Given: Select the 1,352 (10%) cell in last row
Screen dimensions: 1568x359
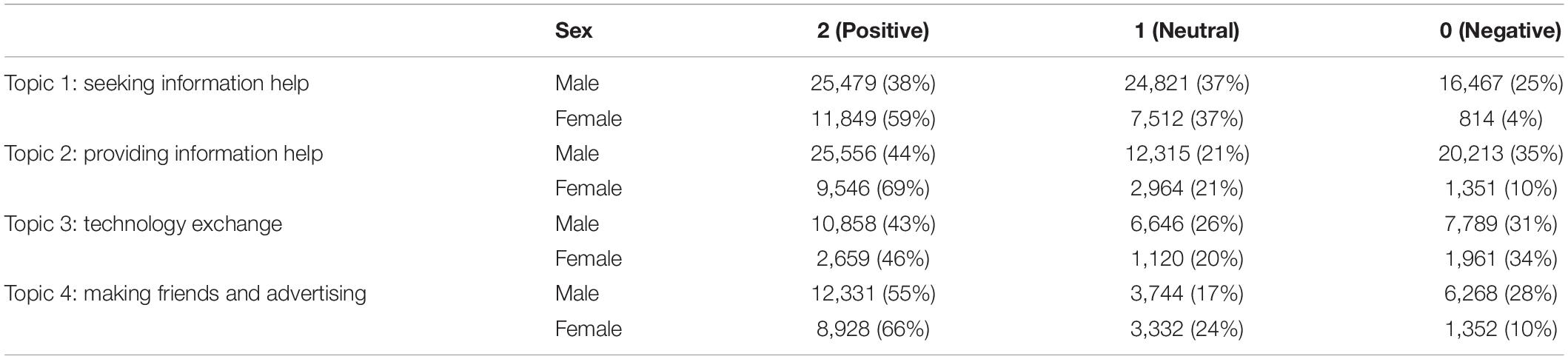Looking at the screenshot, I should [x=1501, y=329].
